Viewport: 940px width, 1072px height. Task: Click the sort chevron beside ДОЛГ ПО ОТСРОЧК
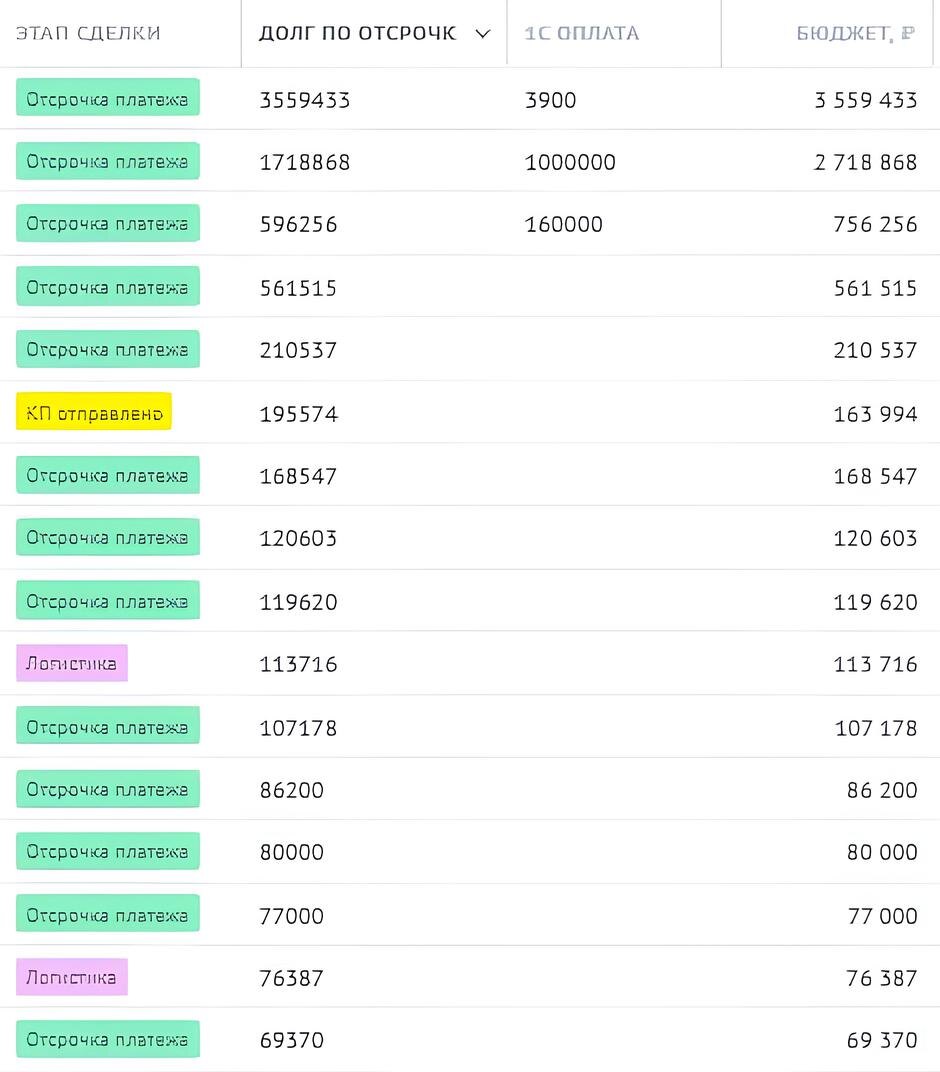[x=483, y=34]
